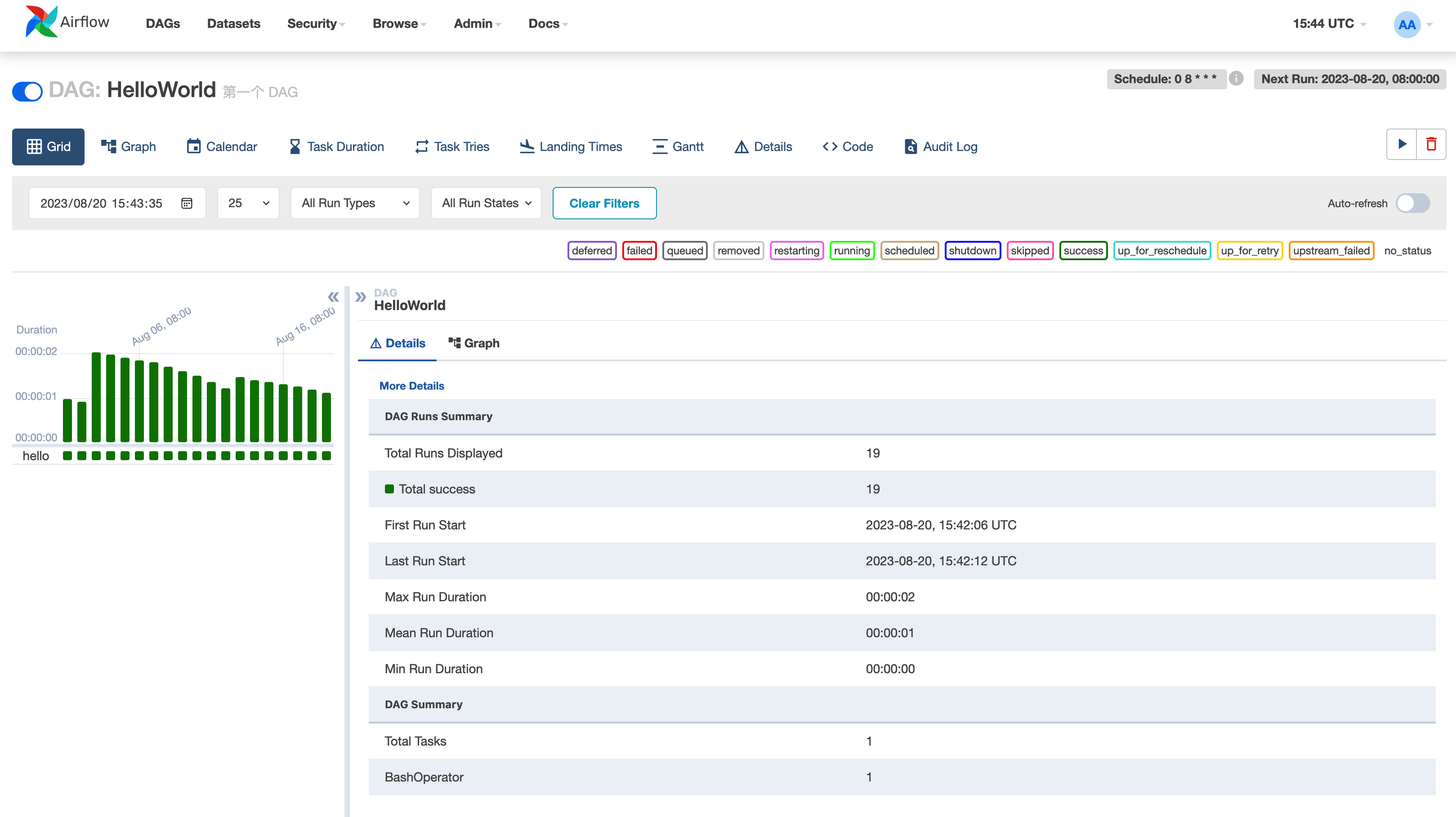The image size is (1456, 817).
Task: Click the double-right chevron beside DAG HelloWorld
Action: pos(361,297)
